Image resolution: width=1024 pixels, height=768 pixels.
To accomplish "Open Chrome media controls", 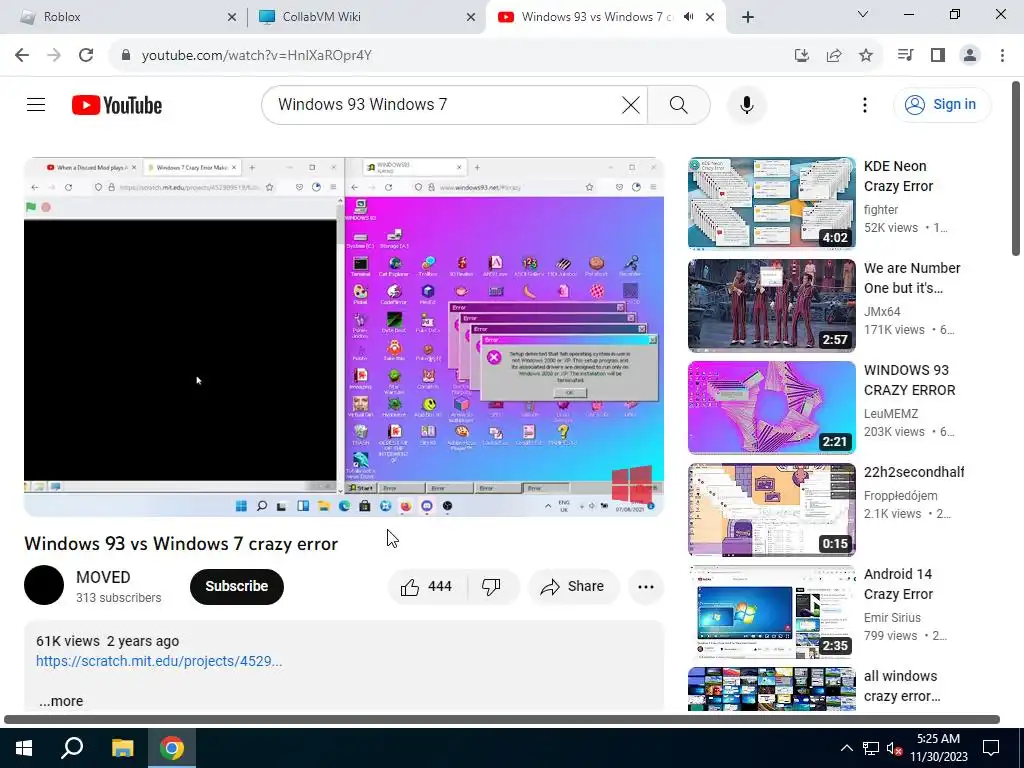I will pos(905,56).
